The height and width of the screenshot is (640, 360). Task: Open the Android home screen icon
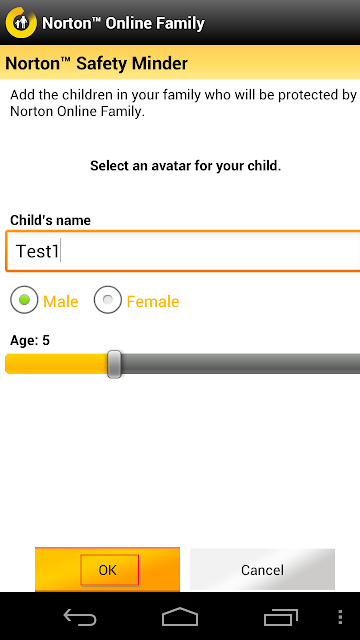click(180, 617)
